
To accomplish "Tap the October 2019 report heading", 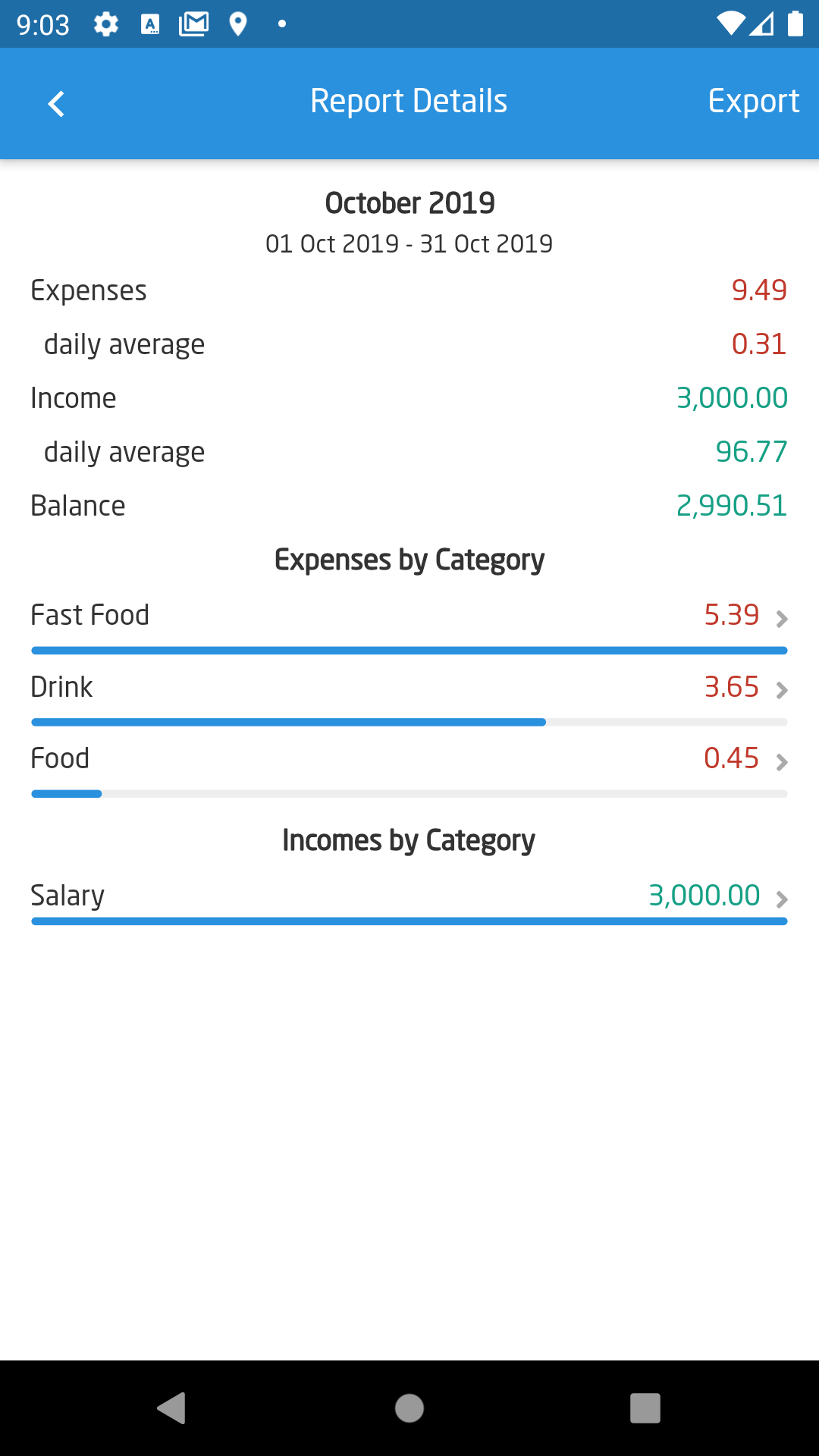I will point(409,203).
